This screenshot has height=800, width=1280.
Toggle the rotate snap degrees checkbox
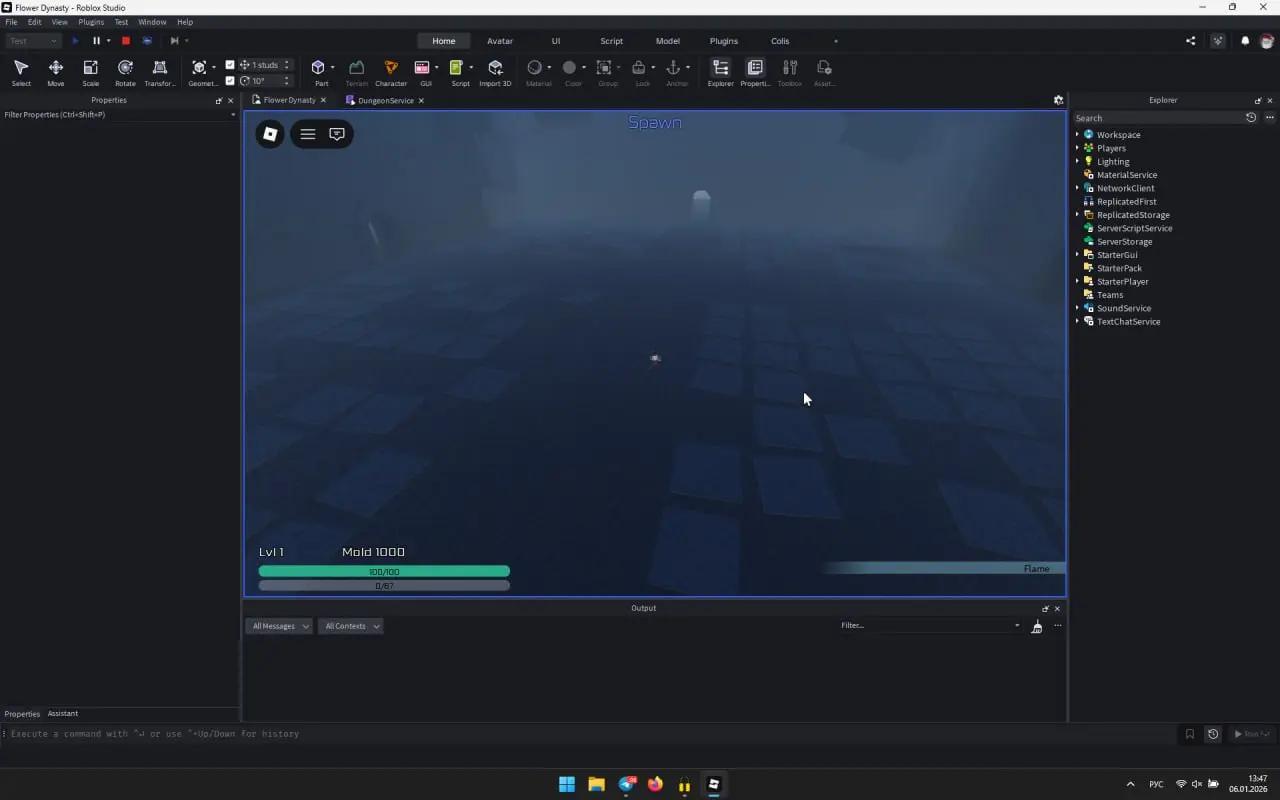pos(230,81)
